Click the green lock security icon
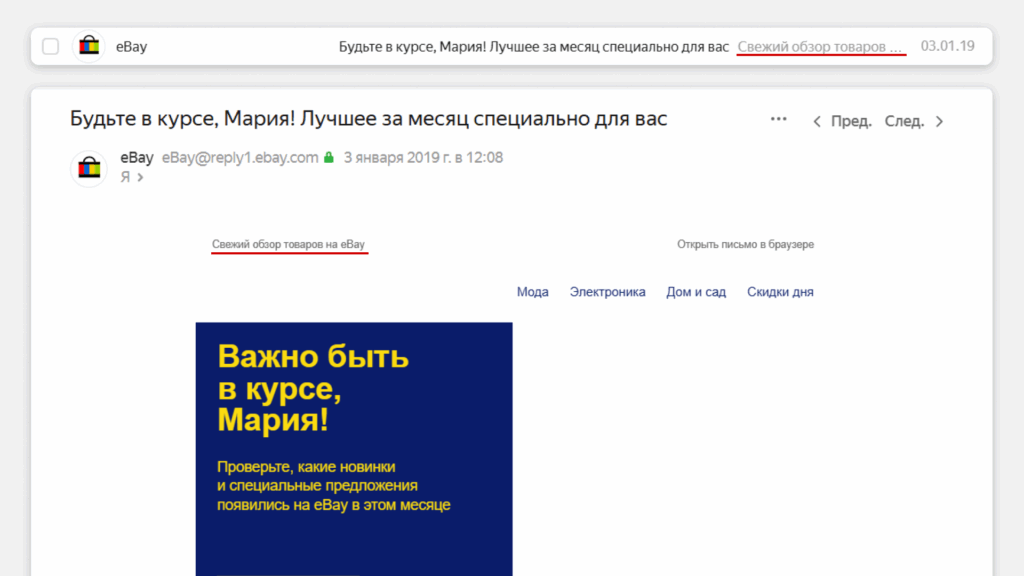The height and width of the screenshot is (576, 1024). 329,157
